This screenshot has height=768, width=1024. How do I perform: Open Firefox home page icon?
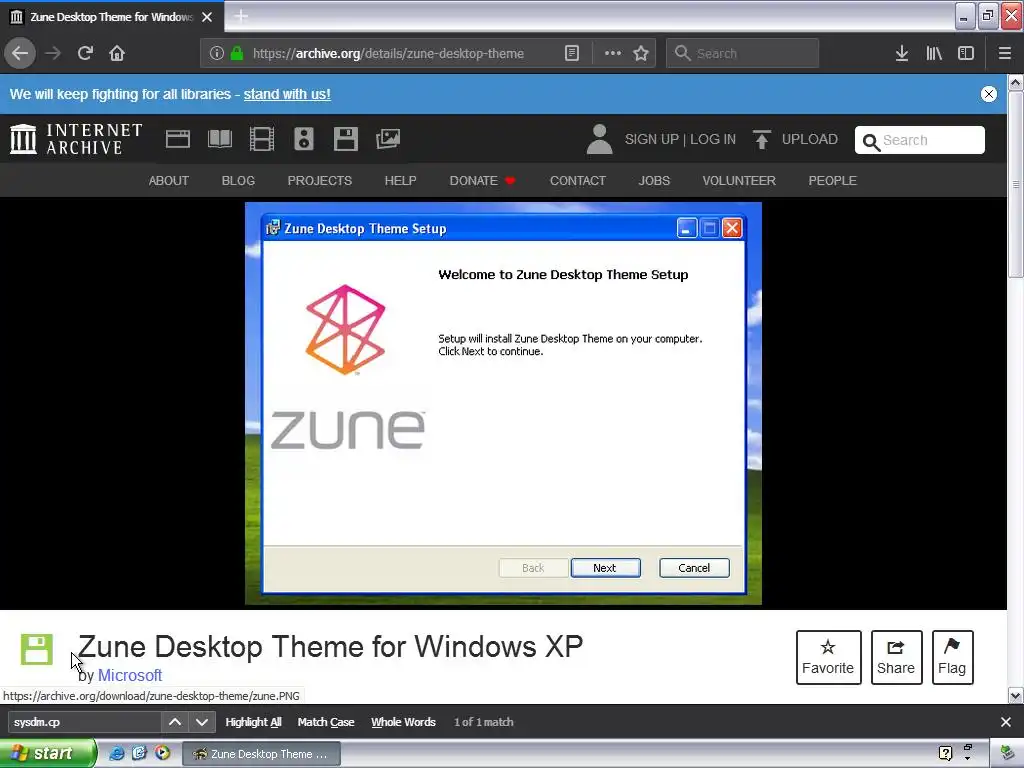[x=117, y=53]
